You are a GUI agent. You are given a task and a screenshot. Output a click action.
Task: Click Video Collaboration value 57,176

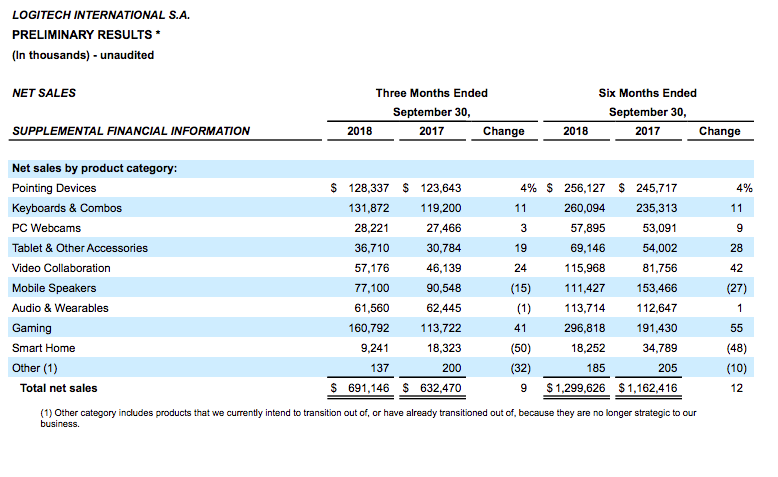372,268
